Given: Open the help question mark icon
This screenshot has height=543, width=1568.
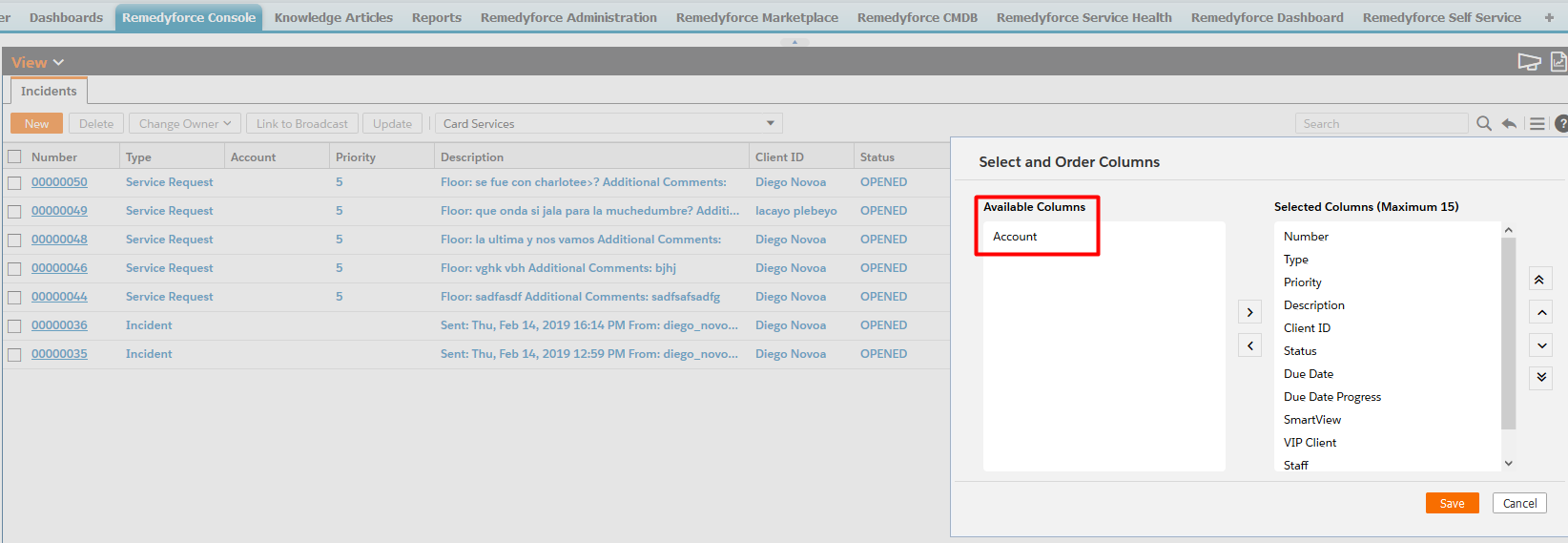Looking at the screenshot, I should click(1561, 123).
